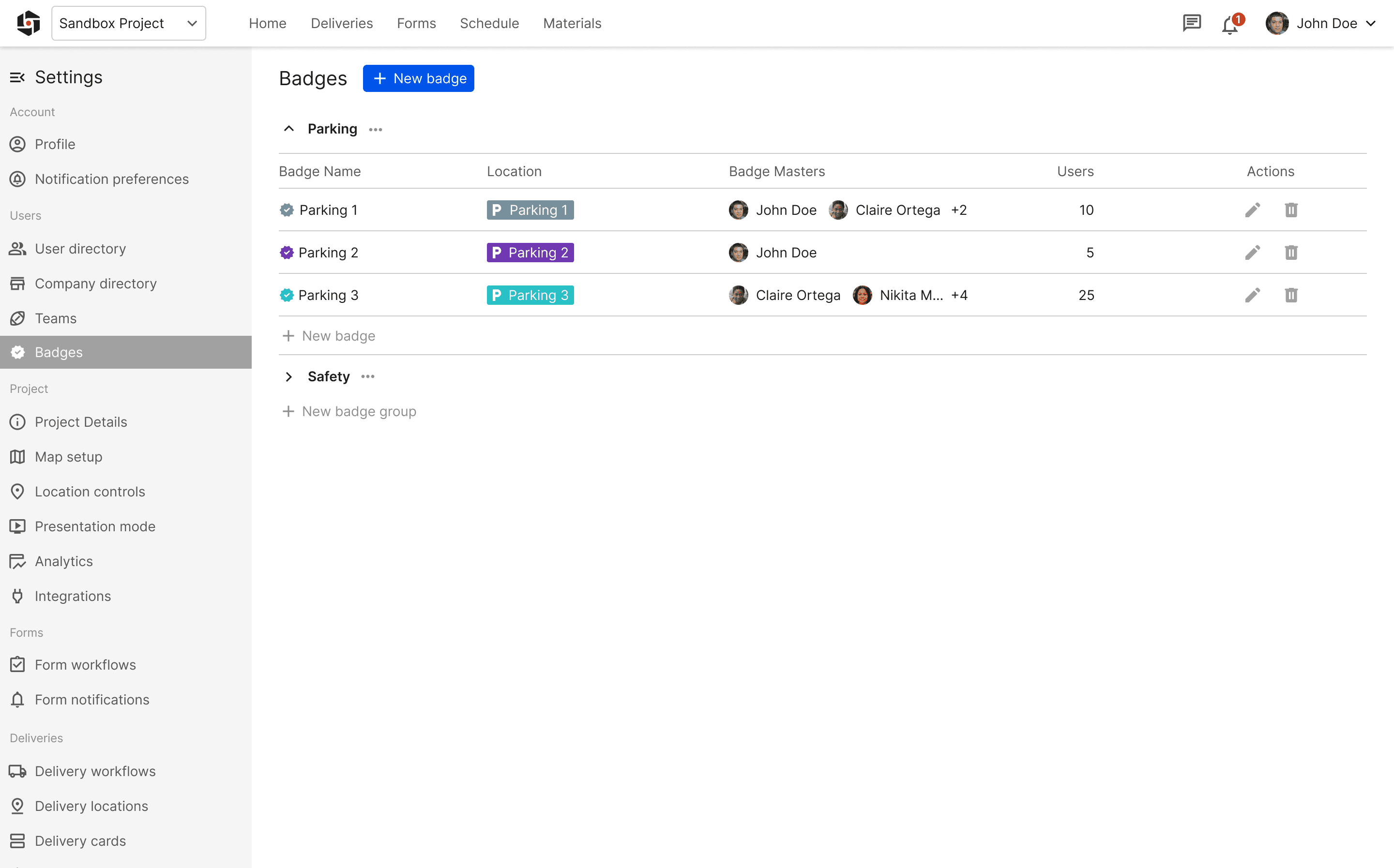Open Parking group more options dots

pos(376,130)
